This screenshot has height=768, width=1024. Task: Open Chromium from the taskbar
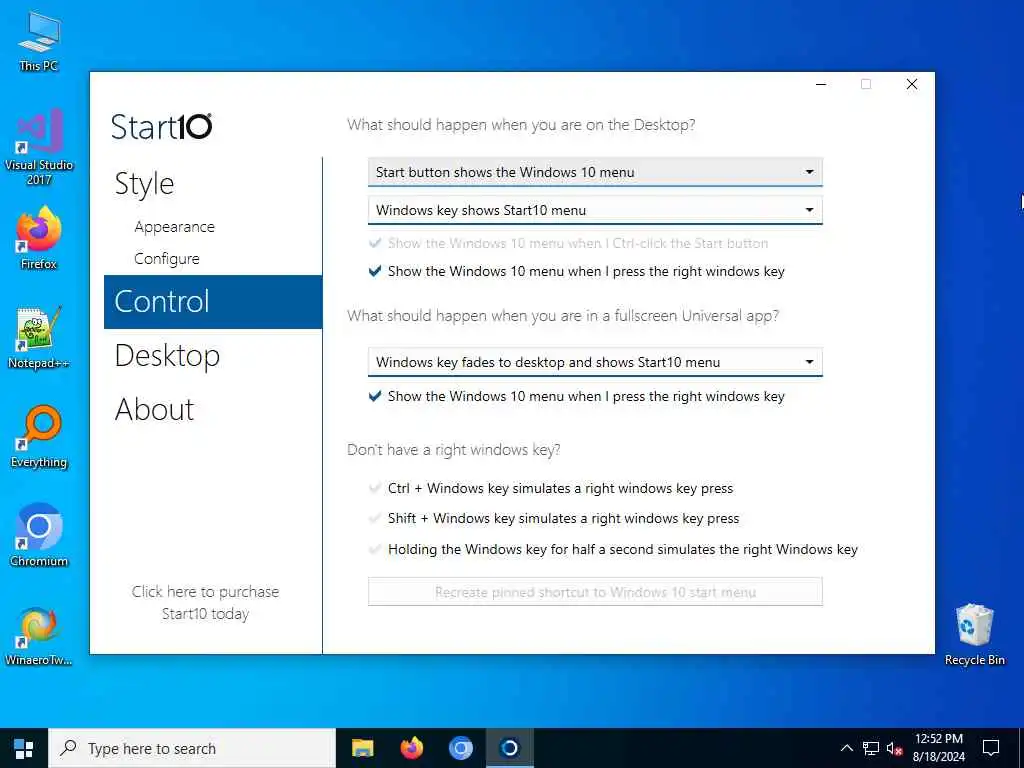click(460, 748)
